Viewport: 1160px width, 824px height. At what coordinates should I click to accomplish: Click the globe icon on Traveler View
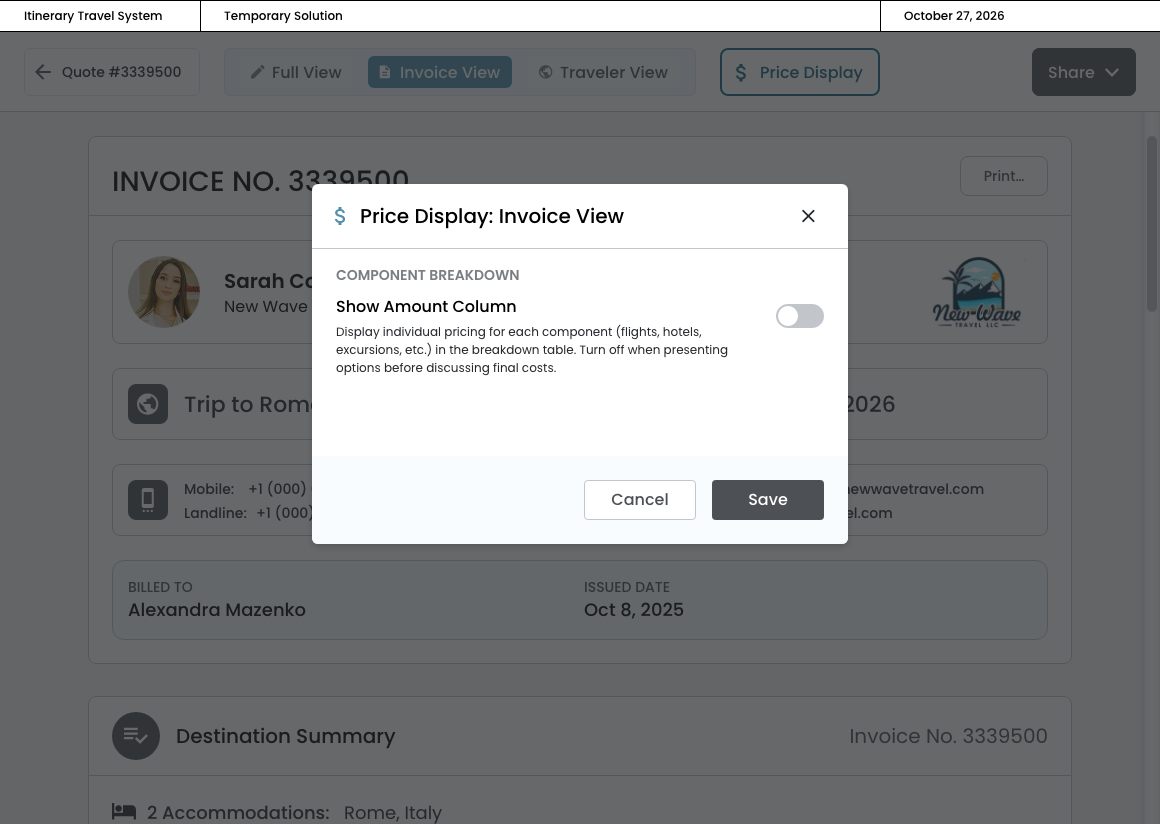[x=545, y=72]
